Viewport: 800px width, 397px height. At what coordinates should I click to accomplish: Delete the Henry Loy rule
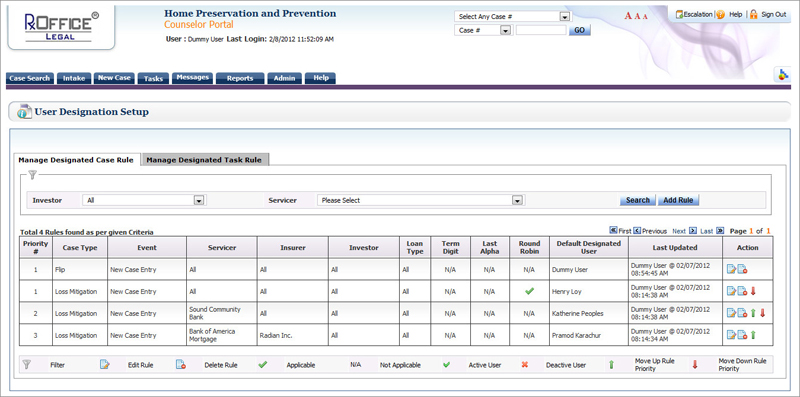coord(742,291)
